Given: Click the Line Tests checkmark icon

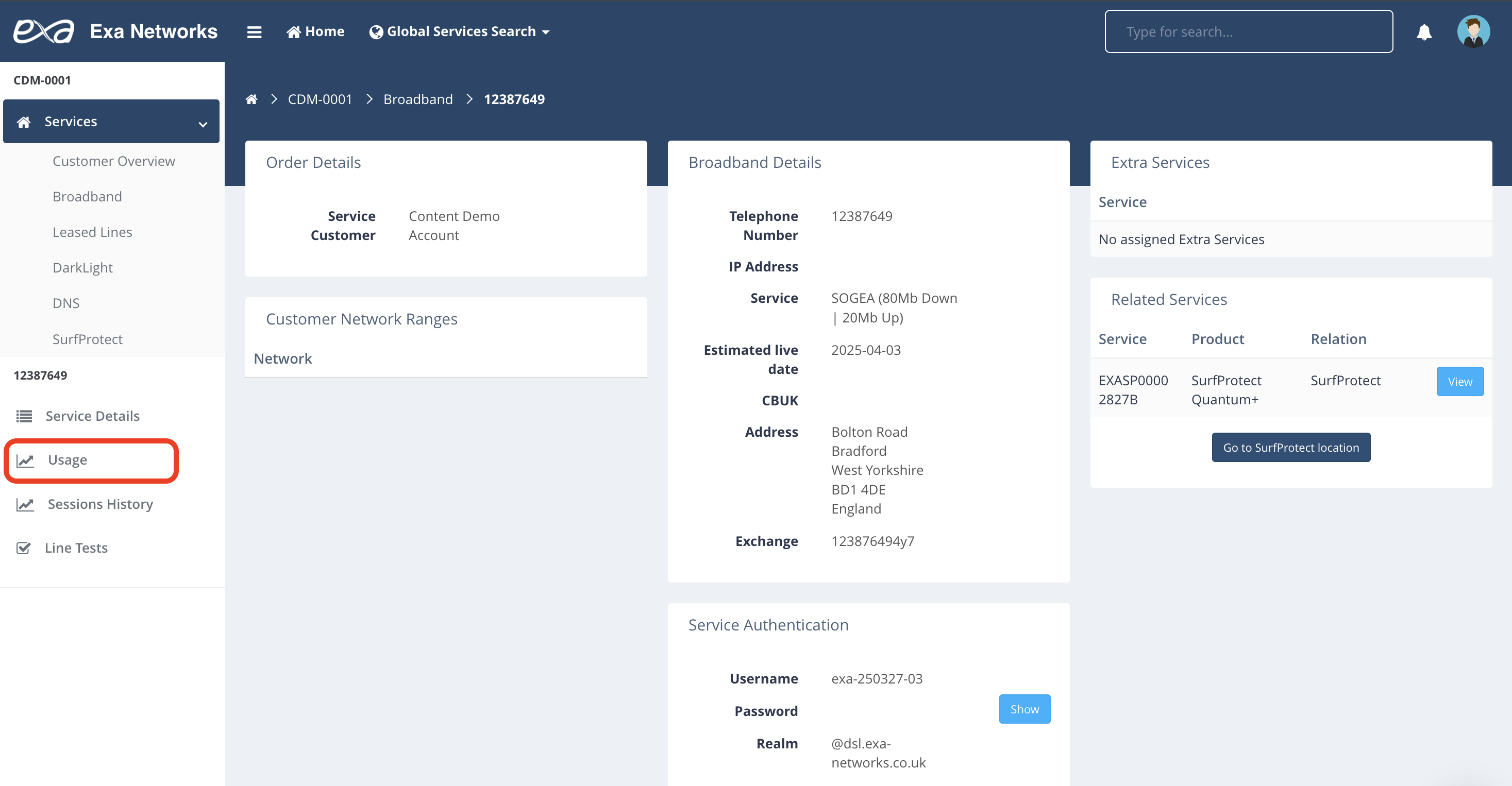Looking at the screenshot, I should (x=24, y=548).
